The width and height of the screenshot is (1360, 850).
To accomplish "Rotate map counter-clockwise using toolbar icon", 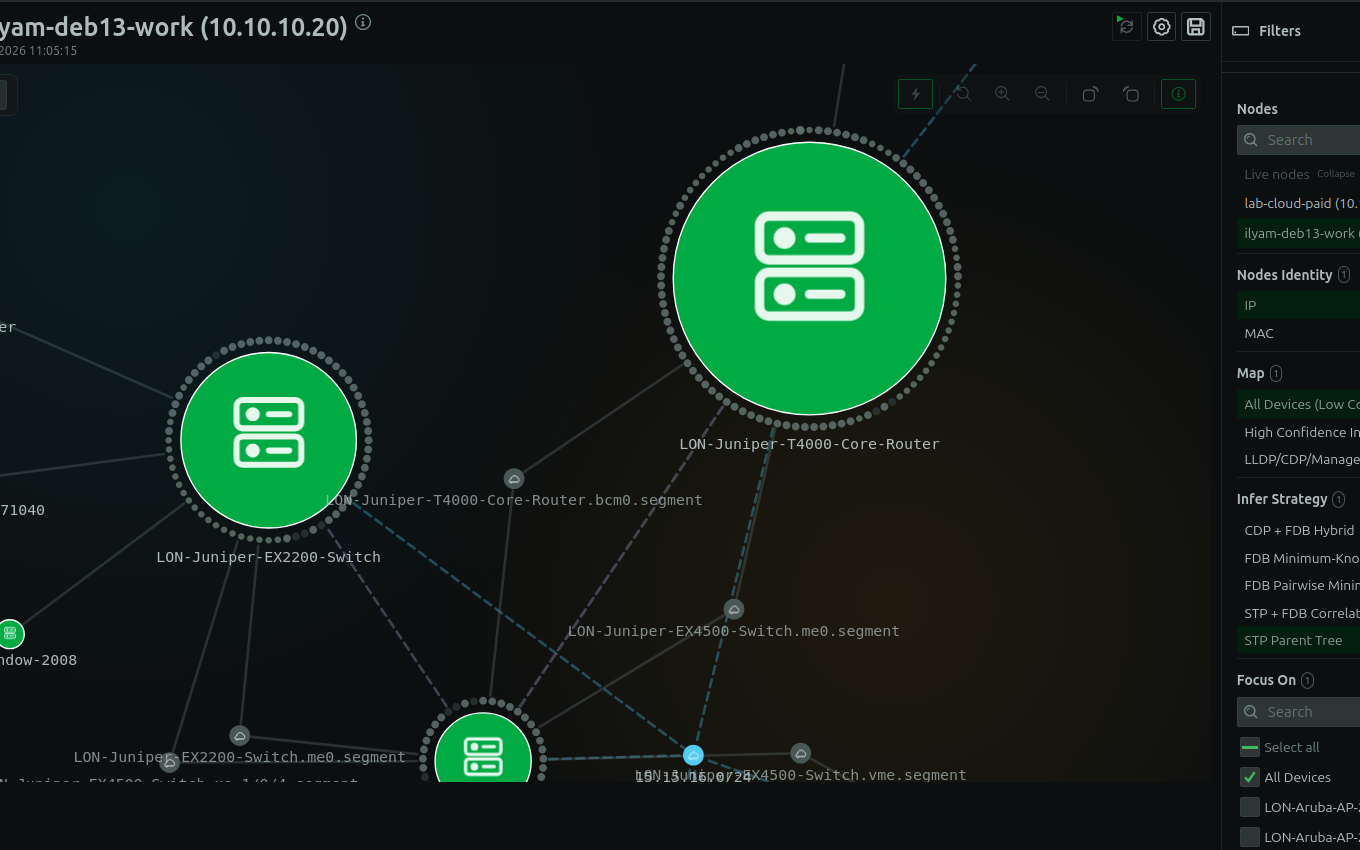I will click(1131, 94).
